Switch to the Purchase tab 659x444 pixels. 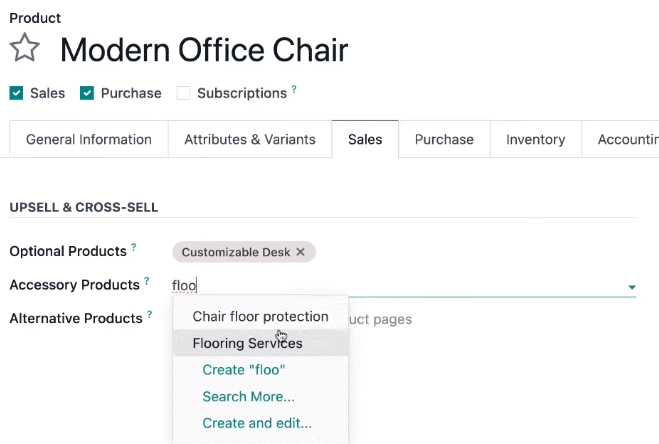[x=444, y=139]
